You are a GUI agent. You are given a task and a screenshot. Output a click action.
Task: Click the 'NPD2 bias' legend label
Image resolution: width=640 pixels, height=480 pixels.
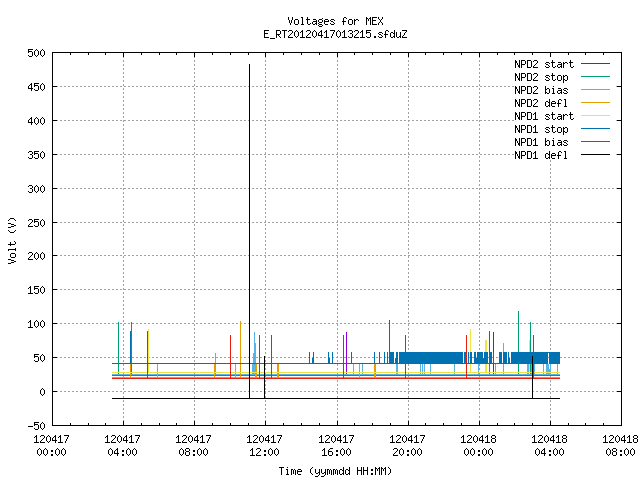coord(541,90)
